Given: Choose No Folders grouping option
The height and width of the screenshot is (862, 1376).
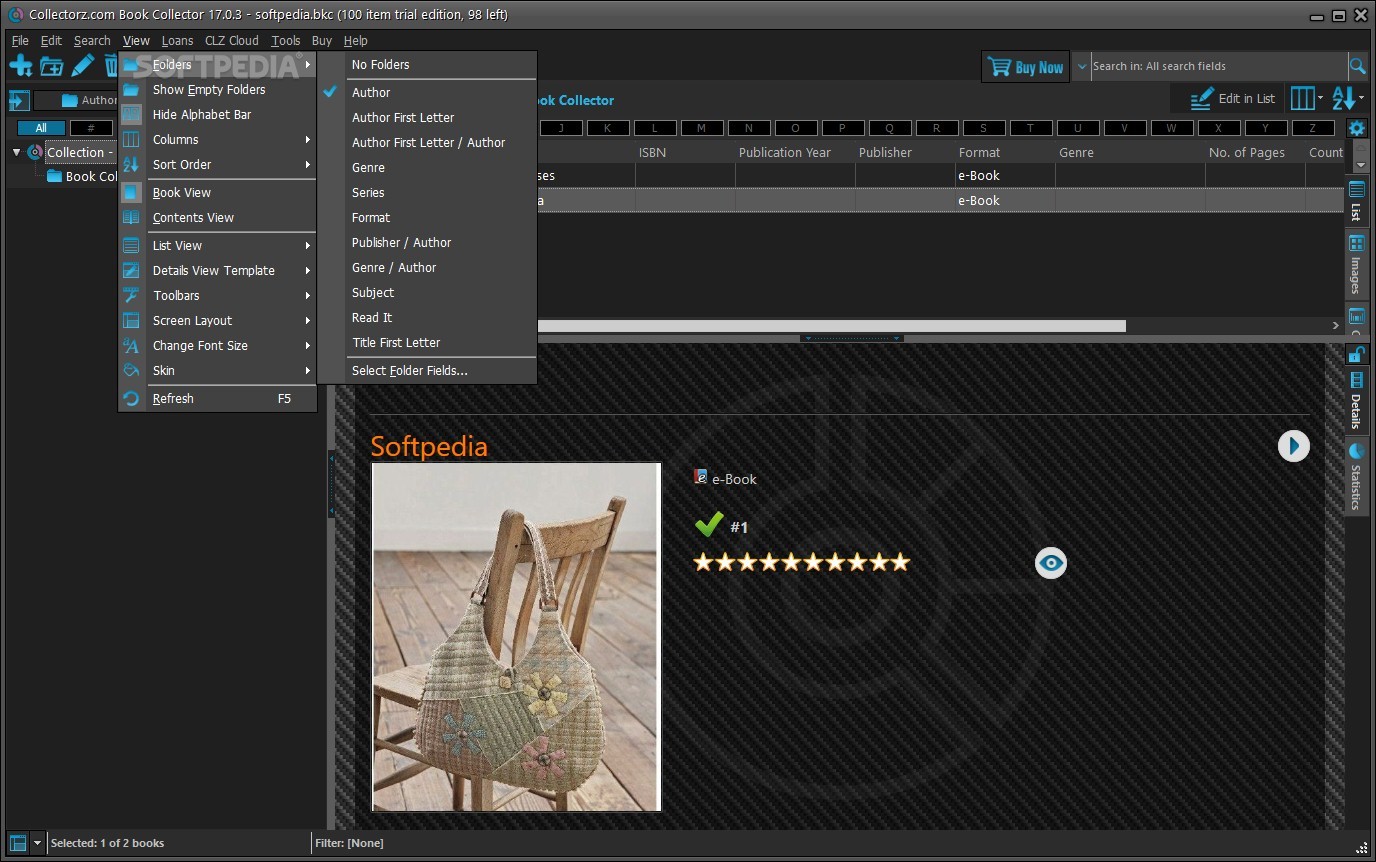Looking at the screenshot, I should [x=427, y=64].
